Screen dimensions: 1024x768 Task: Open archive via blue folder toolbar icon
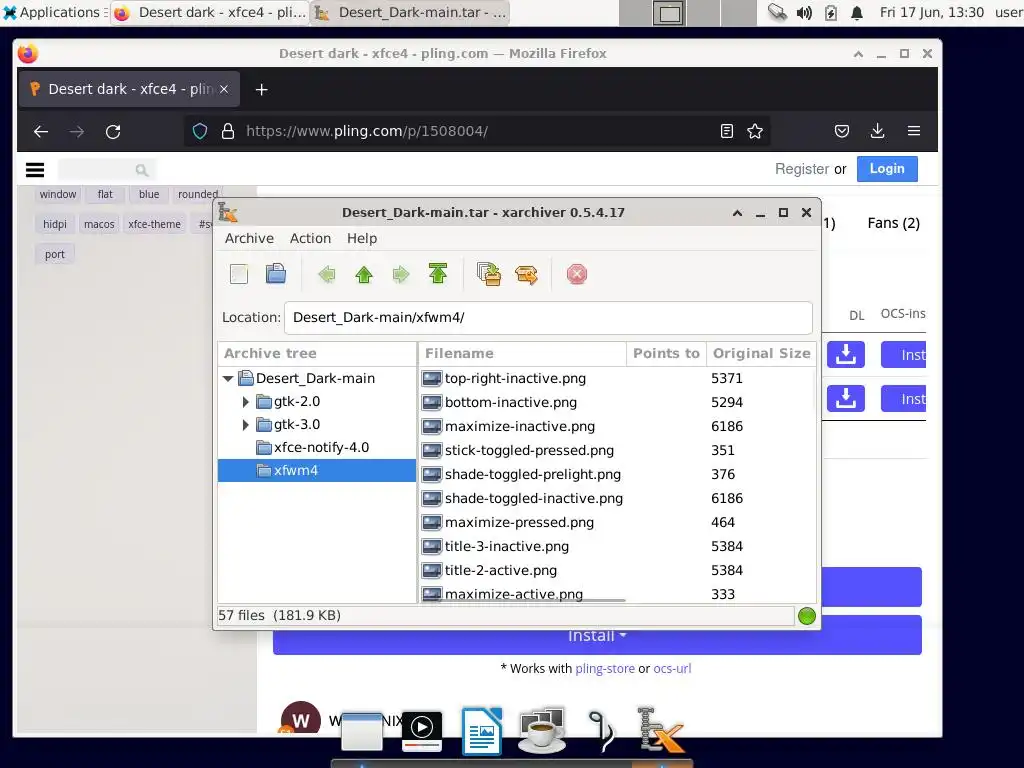tap(276, 274)
